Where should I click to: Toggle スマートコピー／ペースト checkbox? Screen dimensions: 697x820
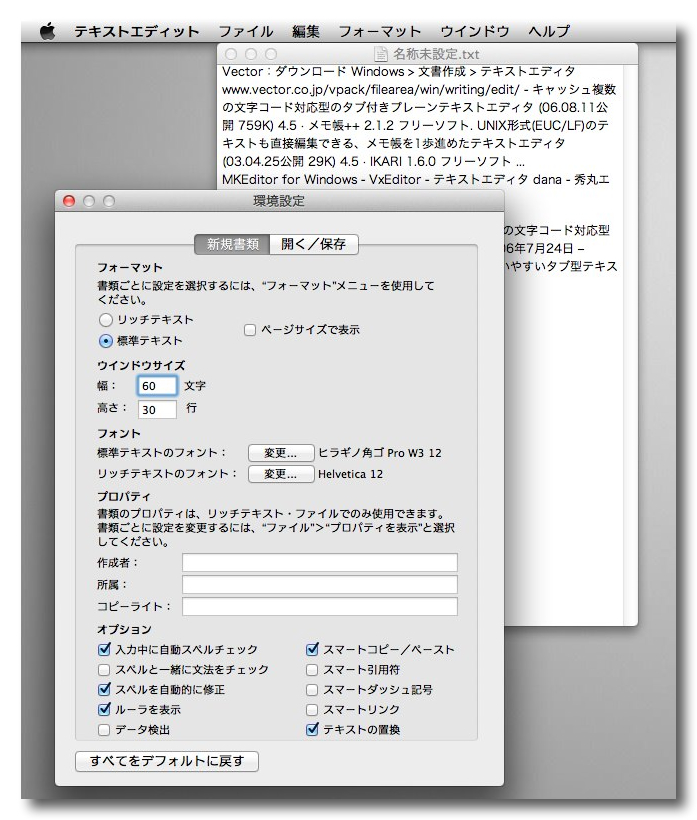pyautogui.click(x=312, y=650)
